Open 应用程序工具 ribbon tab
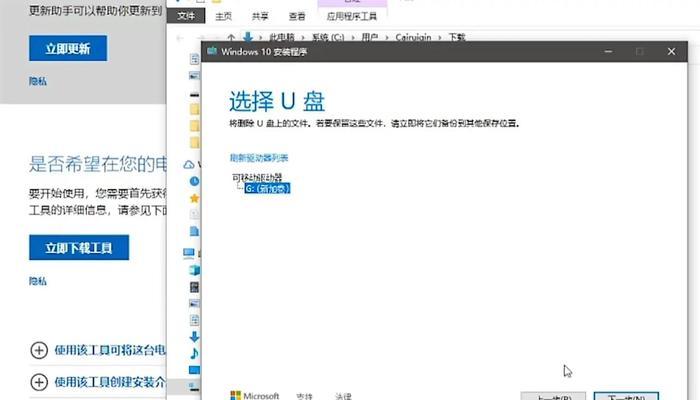 coord(352,17)
